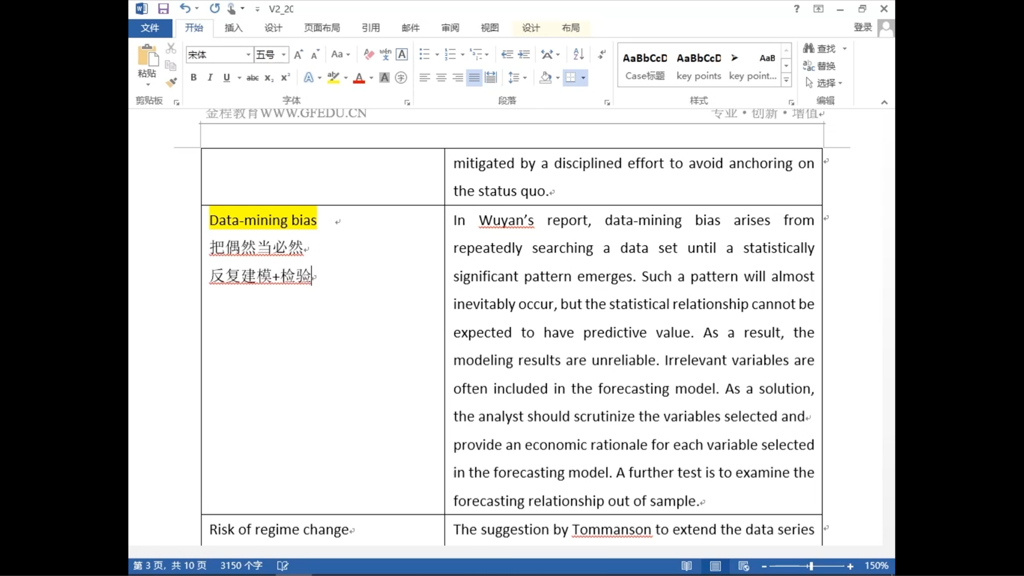
Task: Expand the styles gallery more arrow
Action: pyautogui.click(x=787, y=80)
